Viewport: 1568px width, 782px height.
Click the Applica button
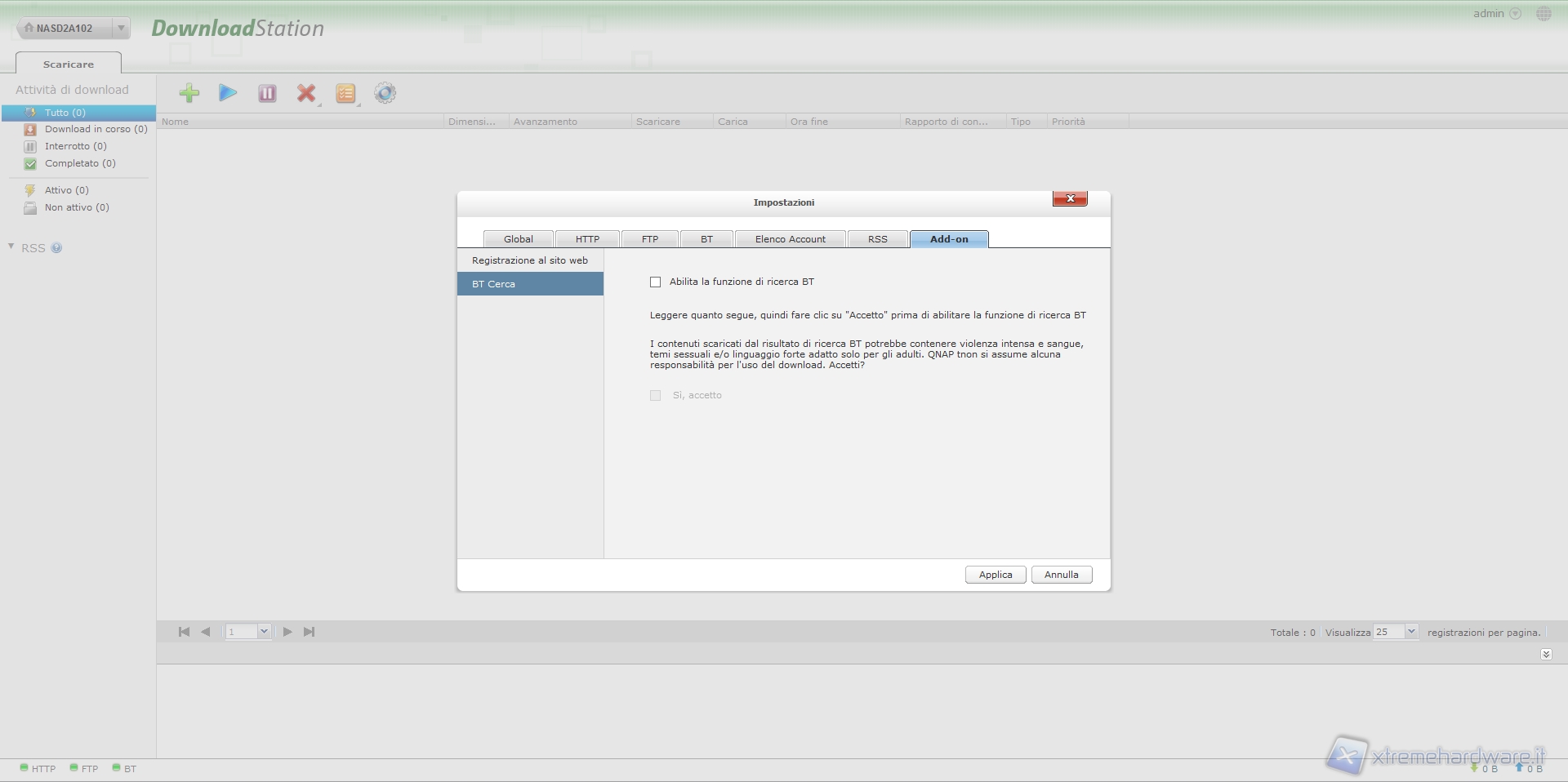(x=995, y=575)
